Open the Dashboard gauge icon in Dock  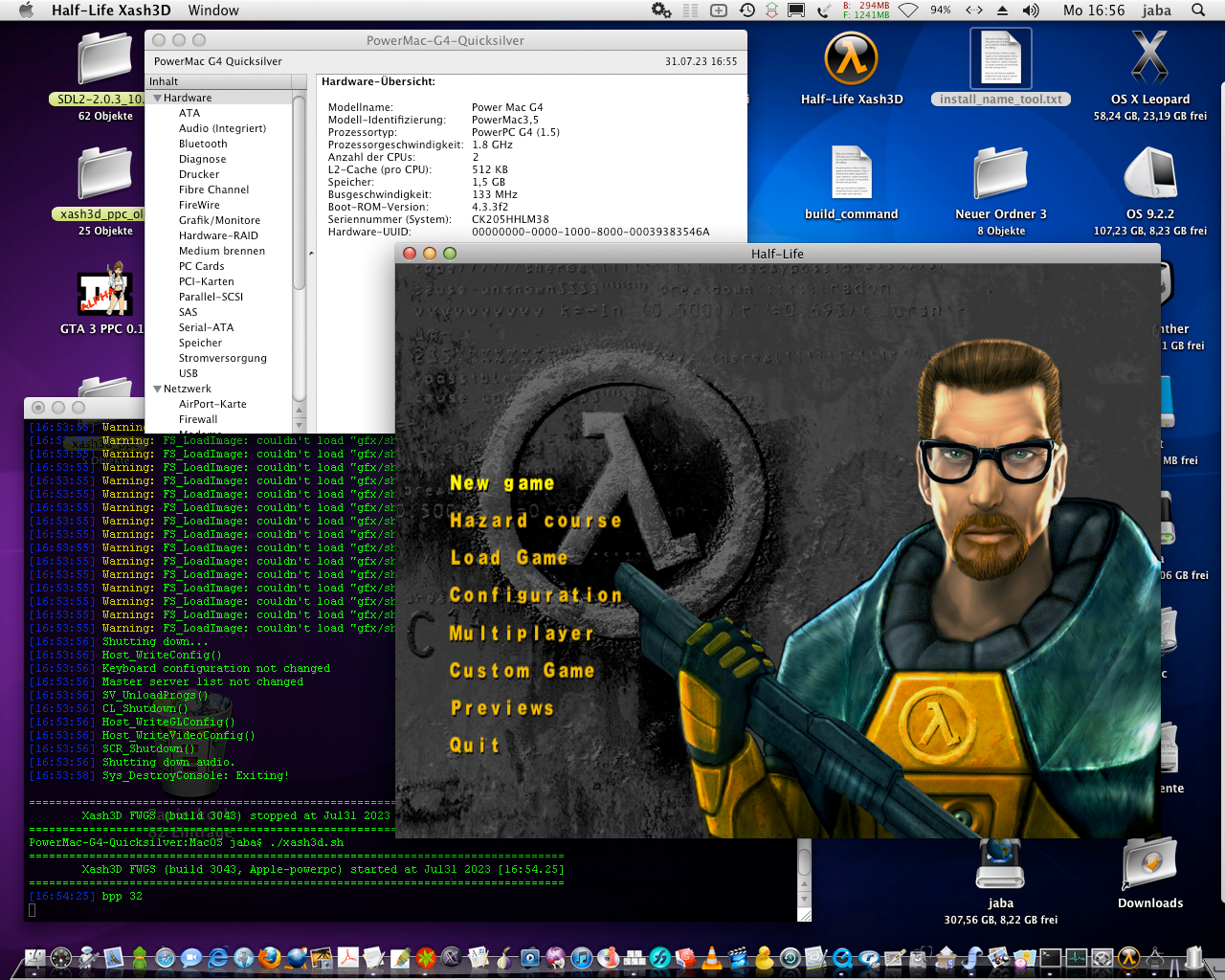coord(61,958)
